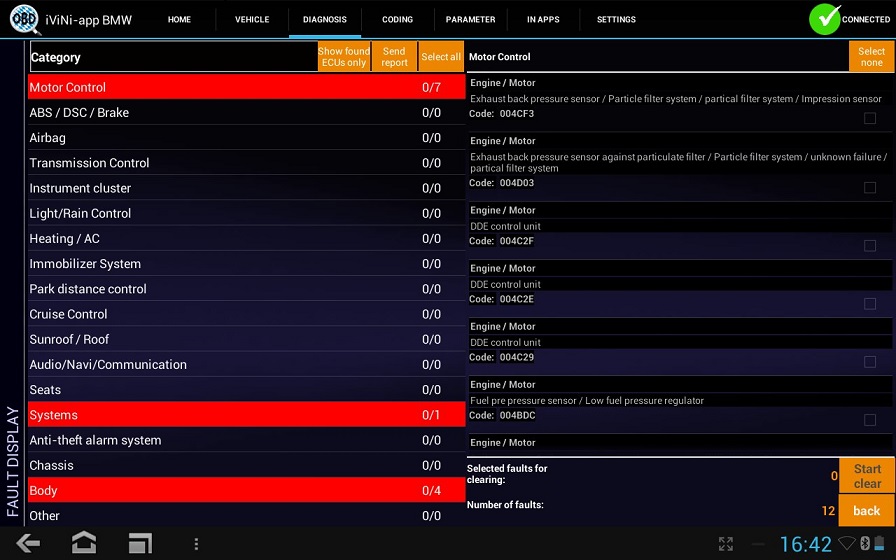896x560 pixels.
Task: Tap the green connected checkmark icon
Action: coord(825,19)
